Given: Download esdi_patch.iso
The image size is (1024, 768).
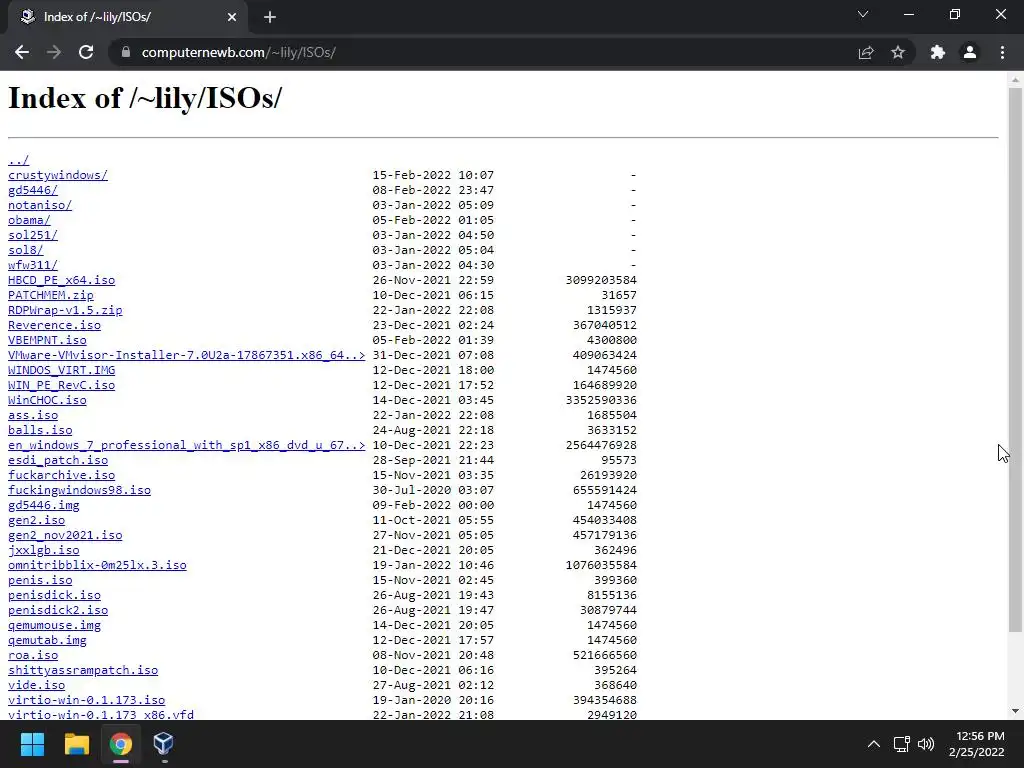Looking at the screenshot, I should click(57, 460).
